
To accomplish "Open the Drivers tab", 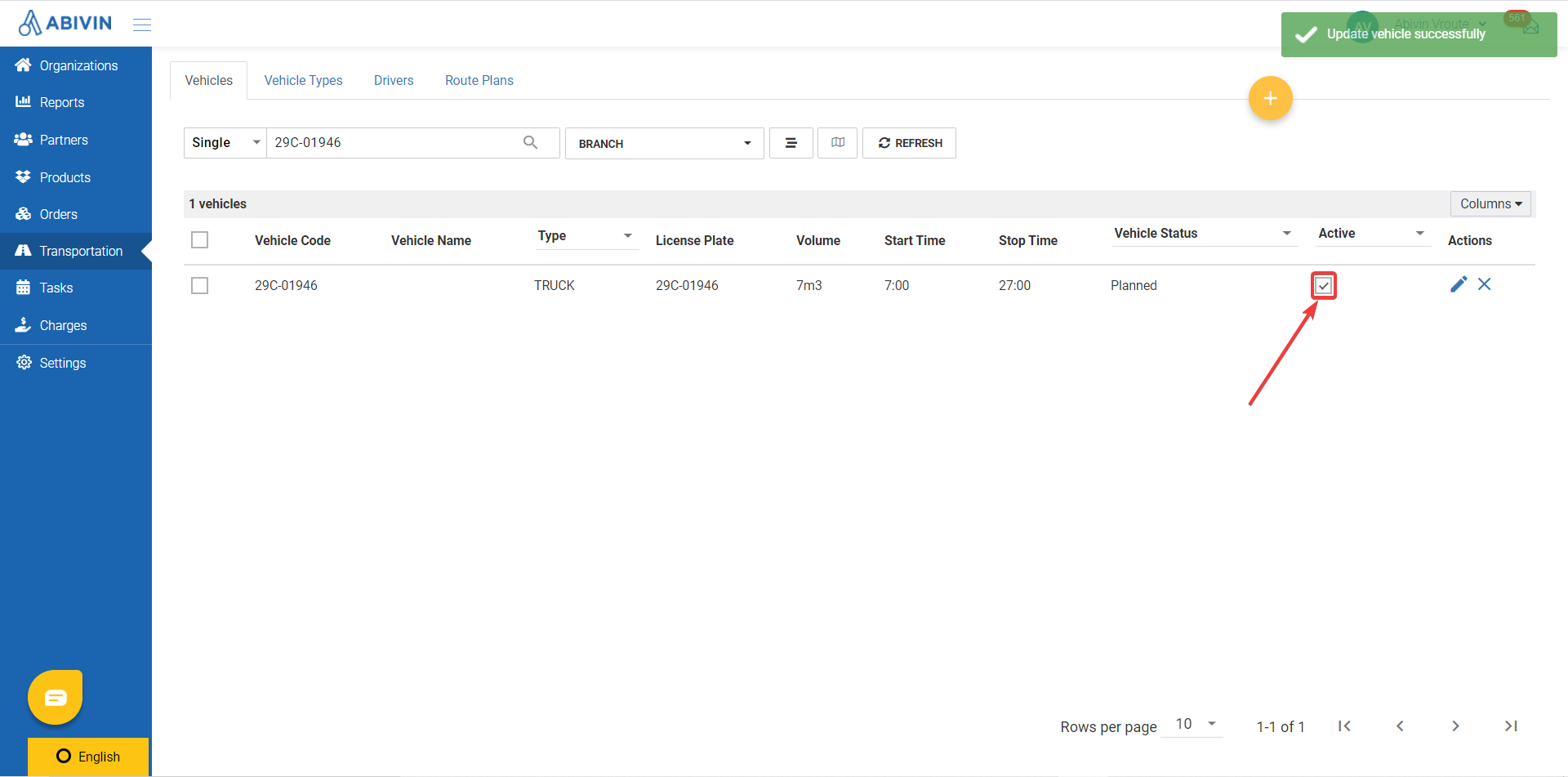I will coord(394,80).
